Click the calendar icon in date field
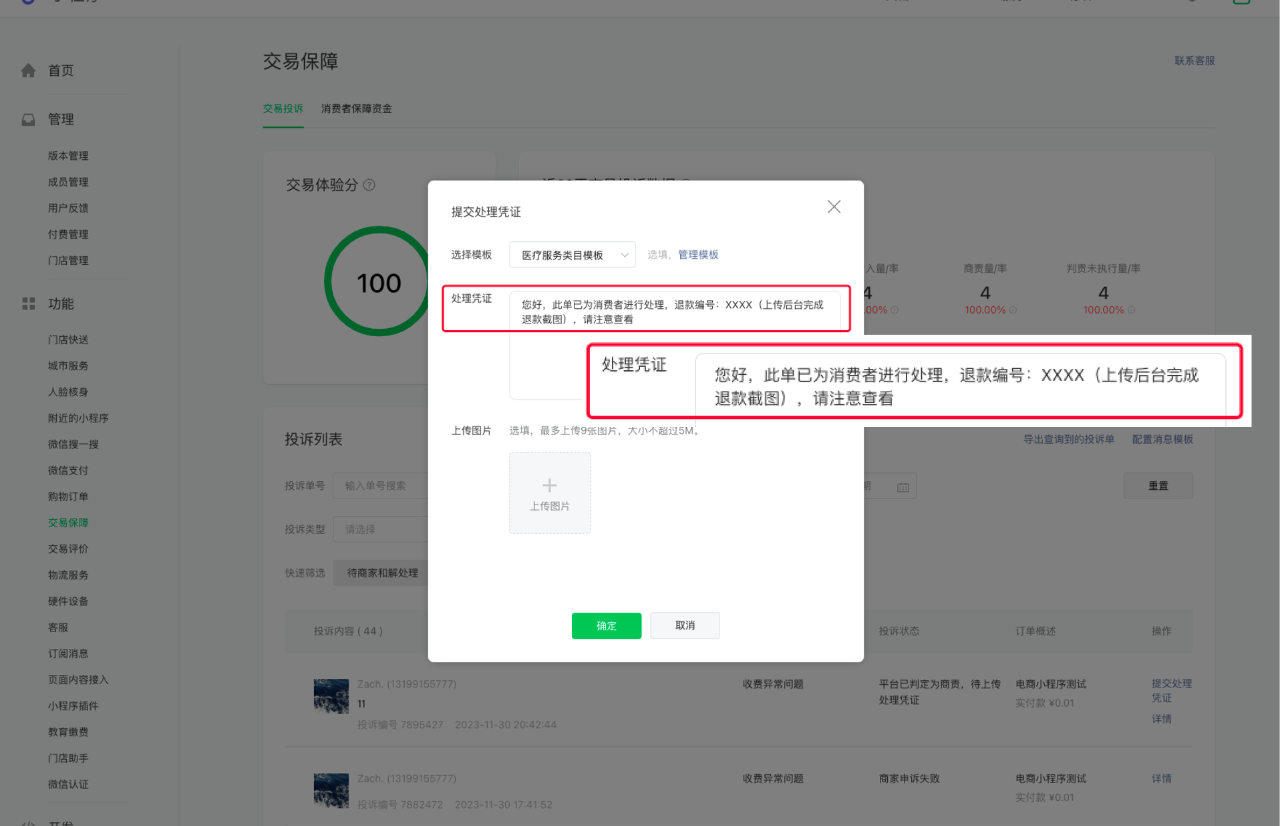 (903, 487)
